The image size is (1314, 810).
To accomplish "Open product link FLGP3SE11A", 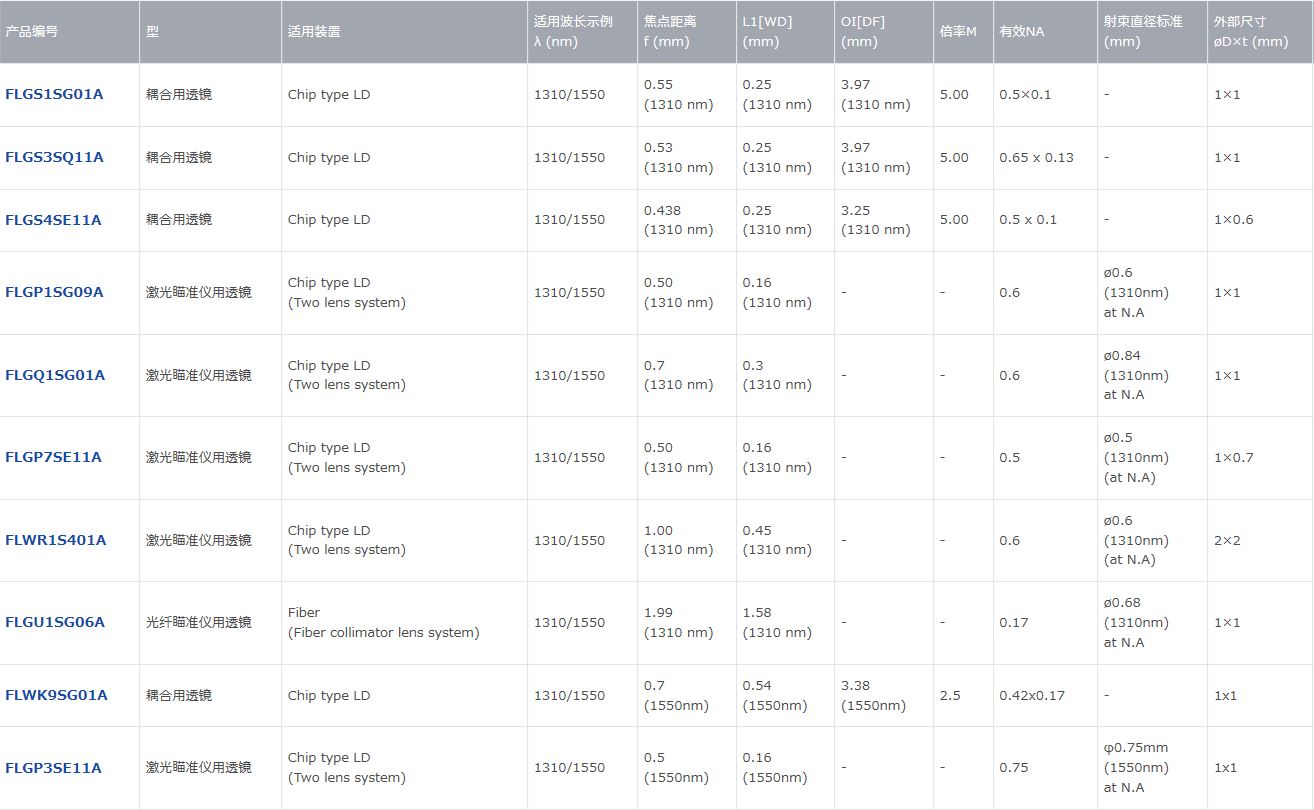I will click(53, 768).
